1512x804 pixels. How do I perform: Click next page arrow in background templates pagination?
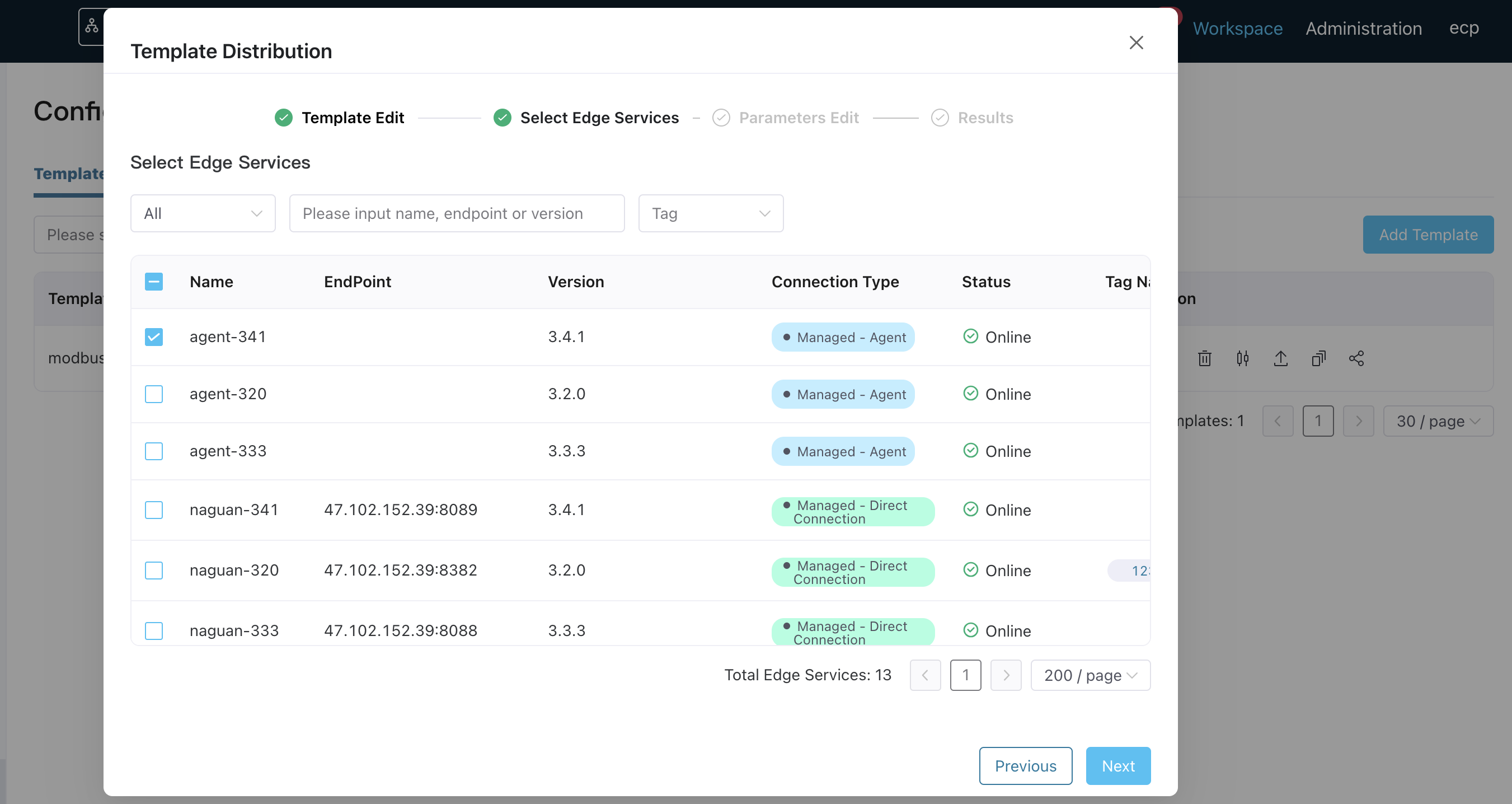(1359, 421)
